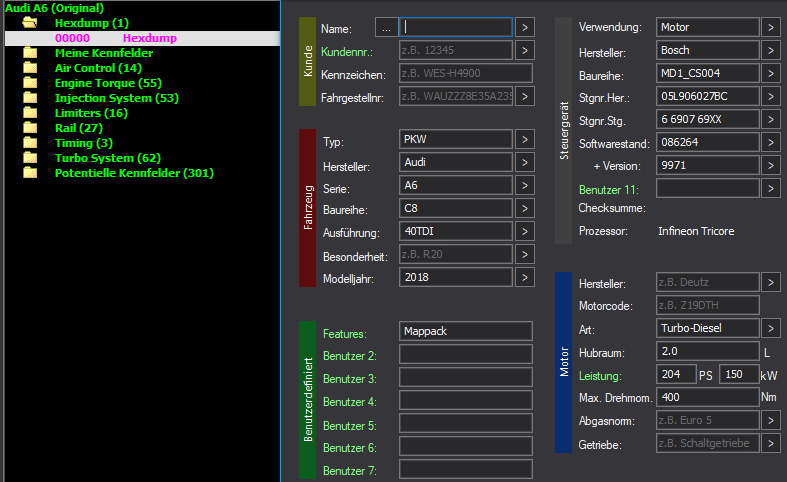Screen dimensions: 787x482
Task: Click into the Kennzeichen field
Action: pyautogui.click(x=466, y=73)
